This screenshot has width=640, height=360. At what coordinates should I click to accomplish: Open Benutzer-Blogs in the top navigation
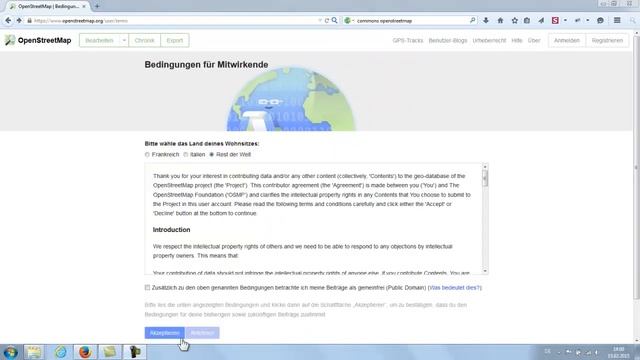[x=448, y=40]
